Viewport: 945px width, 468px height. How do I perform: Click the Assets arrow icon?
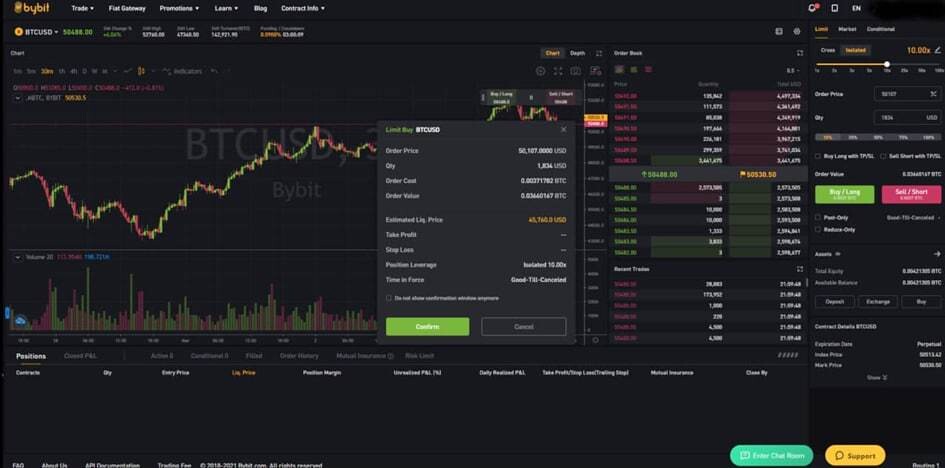[x=937, y=254]
